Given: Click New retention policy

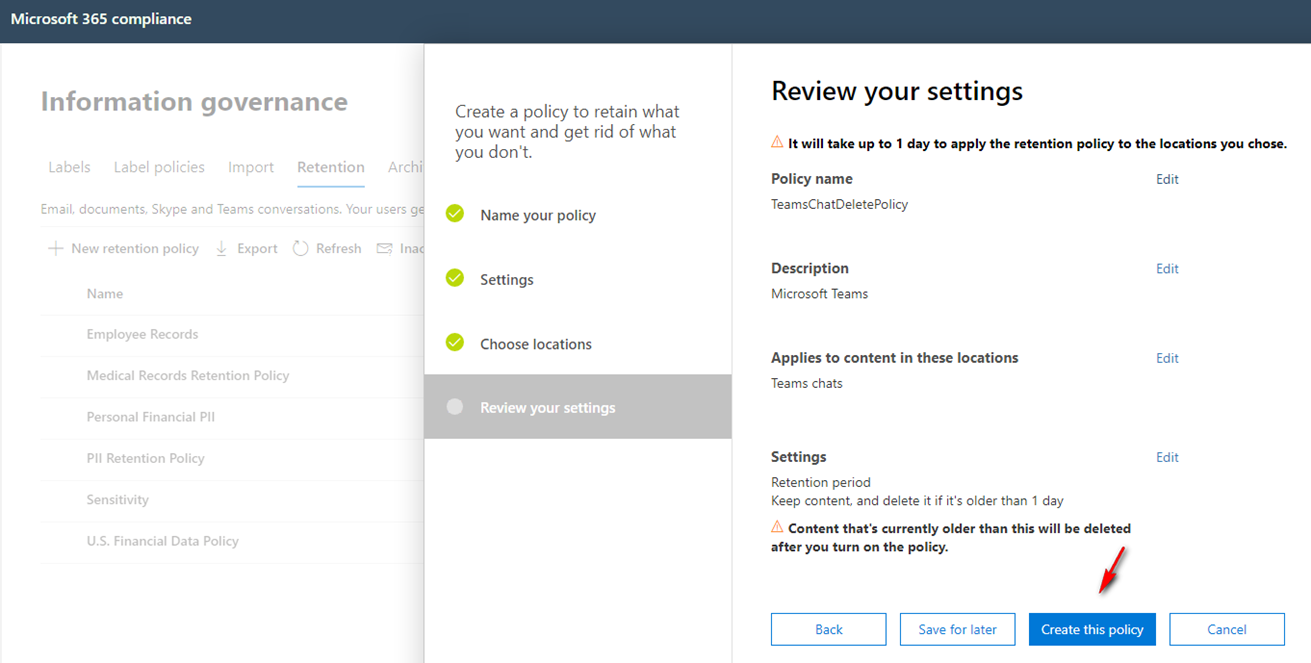Looking at the screenshot, I should 135,248.
